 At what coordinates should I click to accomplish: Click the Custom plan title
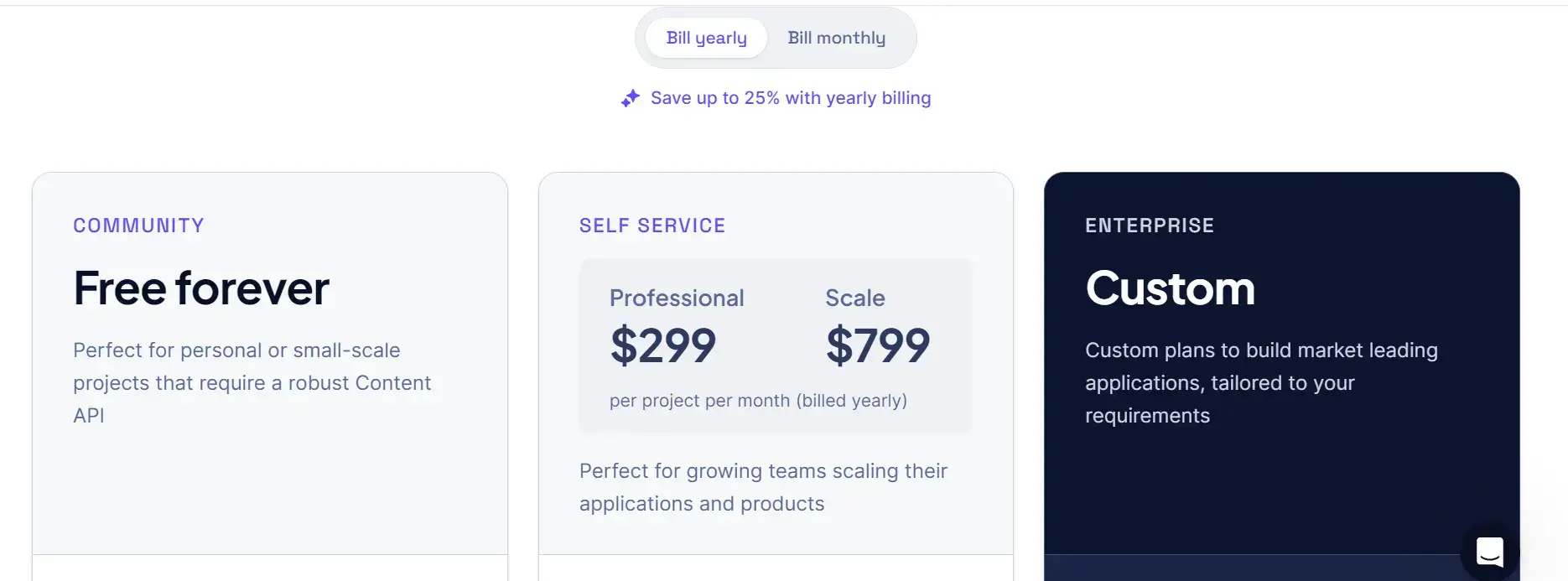1171,288
